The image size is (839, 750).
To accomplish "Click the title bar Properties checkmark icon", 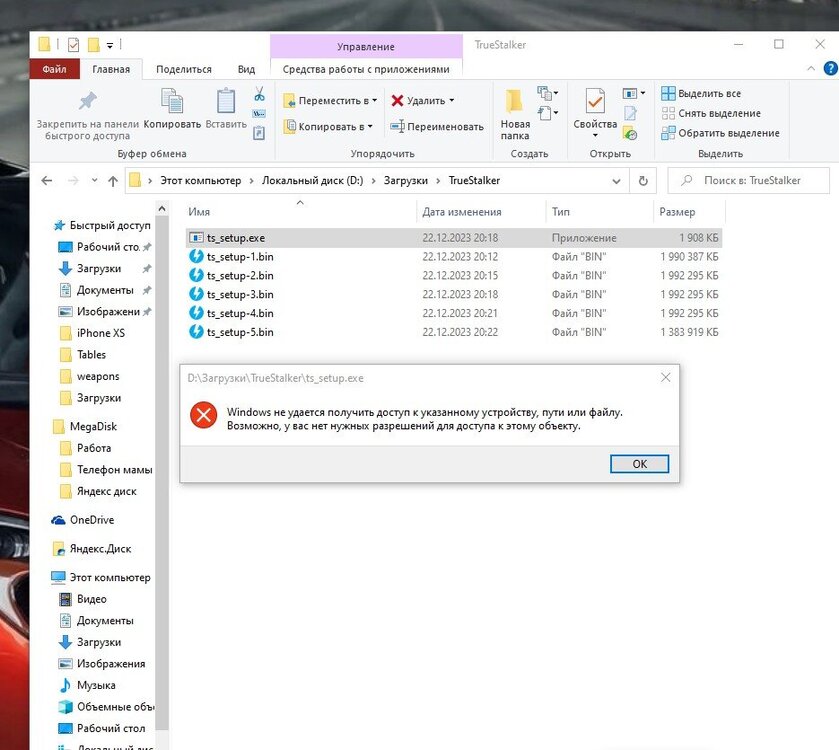I will pyautogui.click(x=73, y=45).
